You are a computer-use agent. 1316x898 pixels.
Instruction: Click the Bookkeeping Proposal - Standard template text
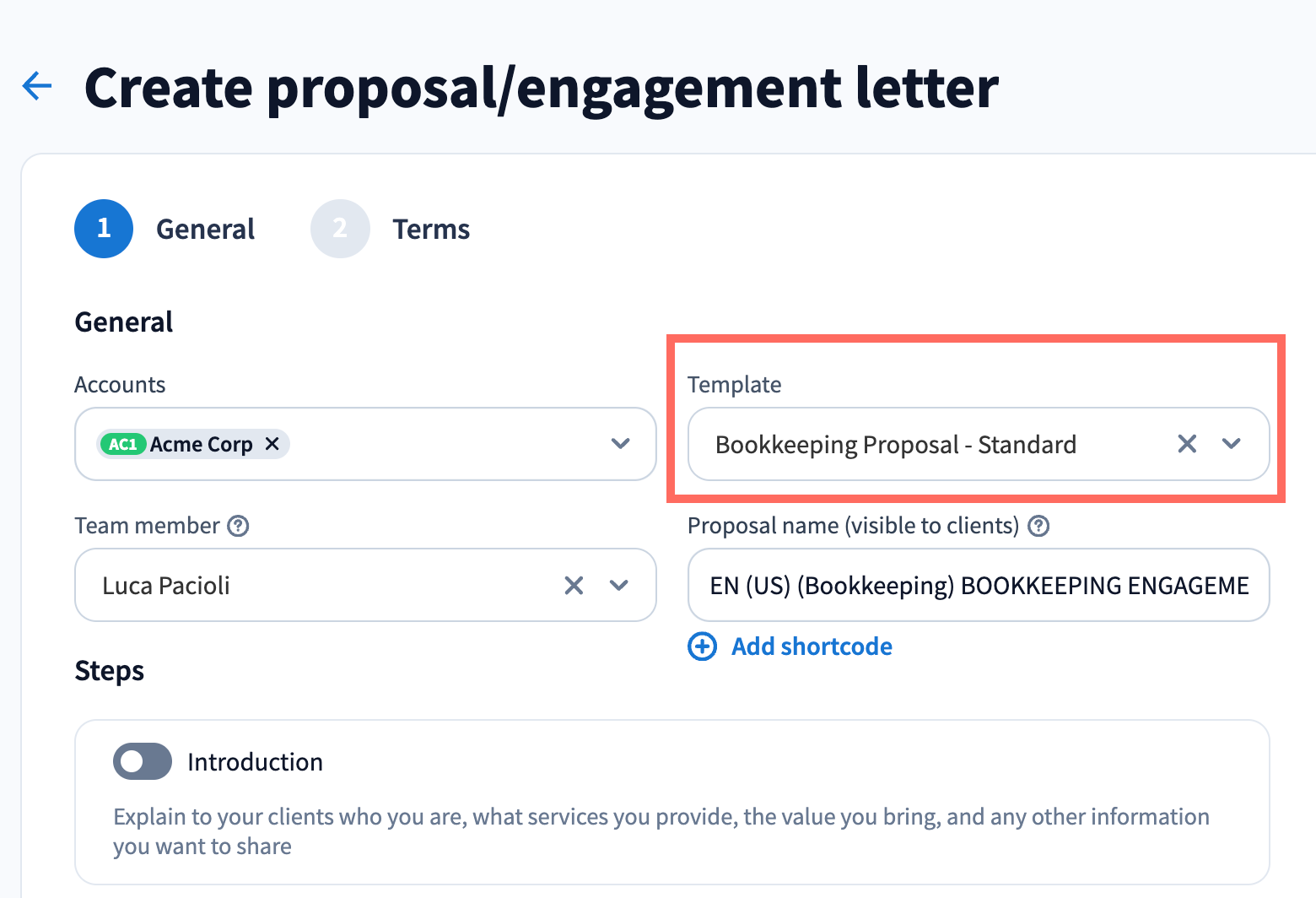click(x=895, y=445)
